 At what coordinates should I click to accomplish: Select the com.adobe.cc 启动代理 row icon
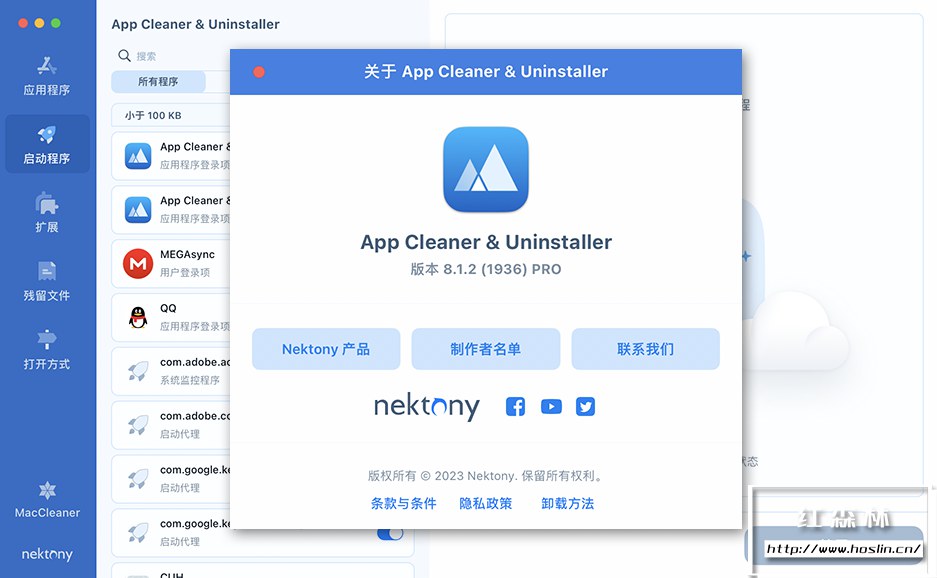(x=138, y=425)
